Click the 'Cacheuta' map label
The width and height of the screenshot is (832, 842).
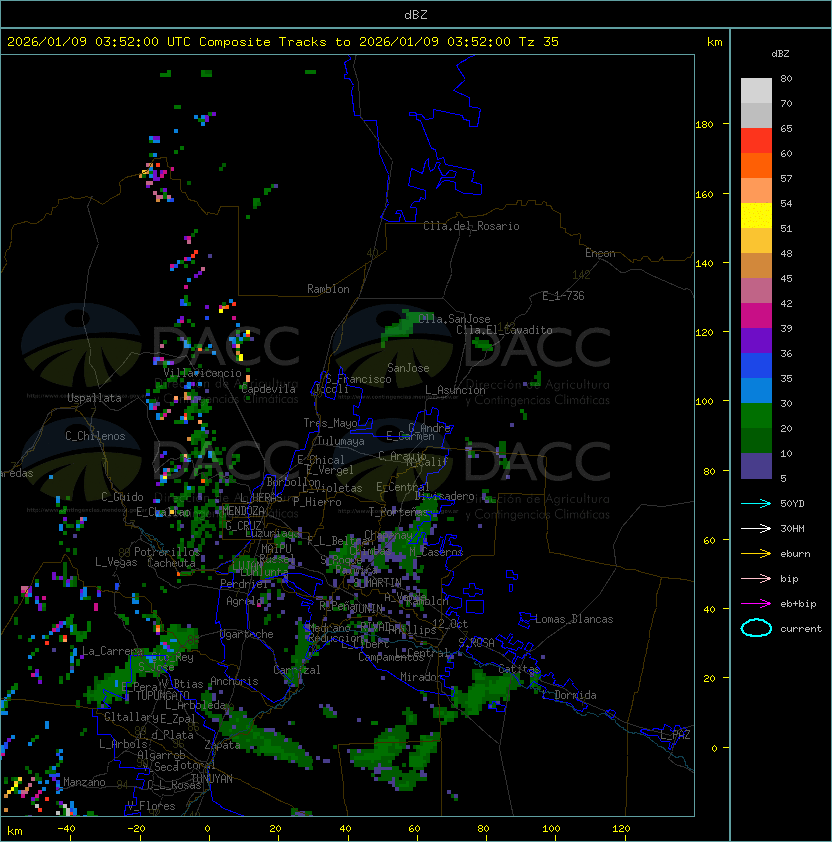(x=171, y=563)
